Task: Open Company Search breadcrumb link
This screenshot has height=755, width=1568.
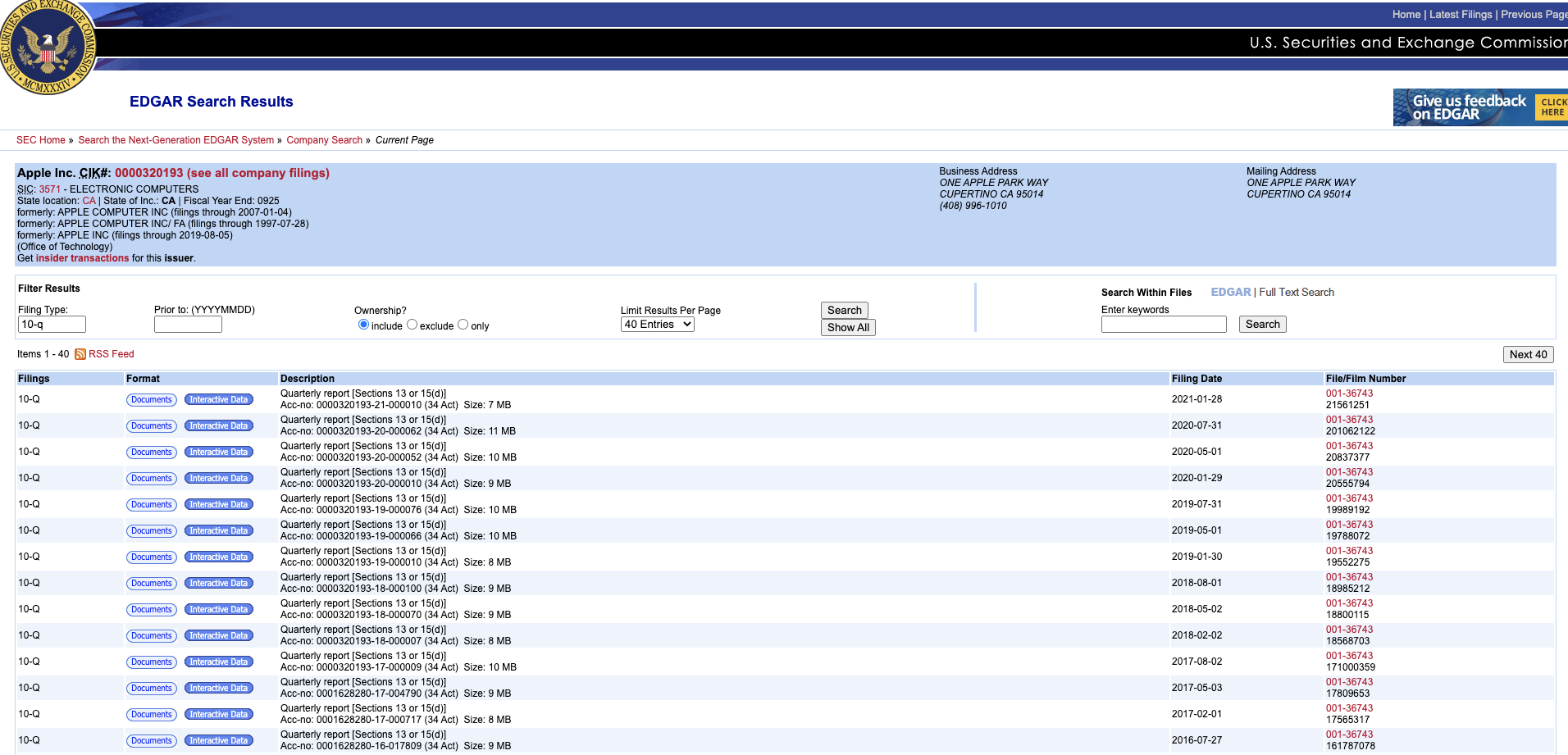Action: click(x=324, y=140)
